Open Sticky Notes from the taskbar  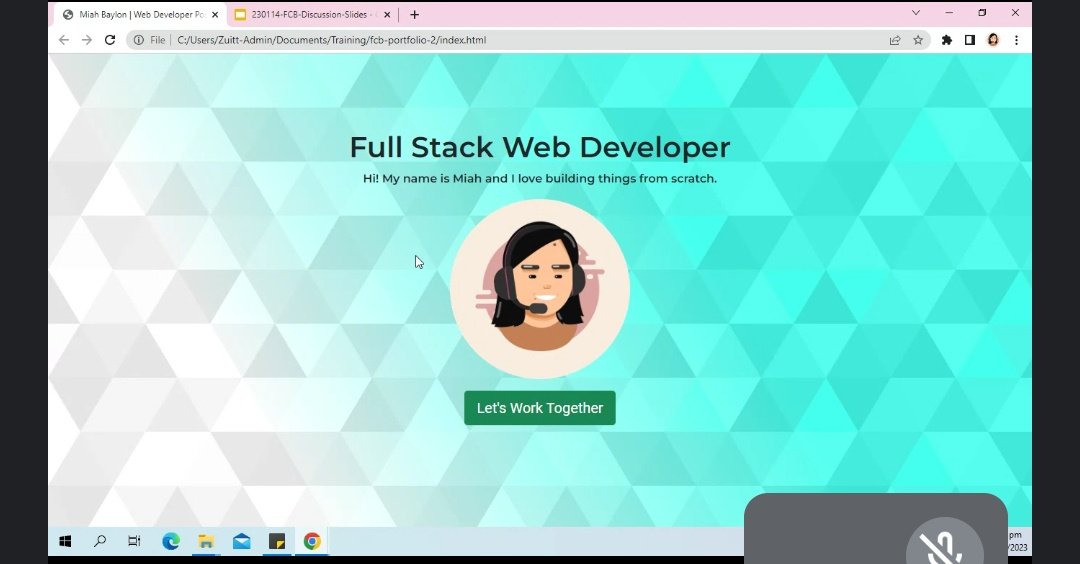277,541
